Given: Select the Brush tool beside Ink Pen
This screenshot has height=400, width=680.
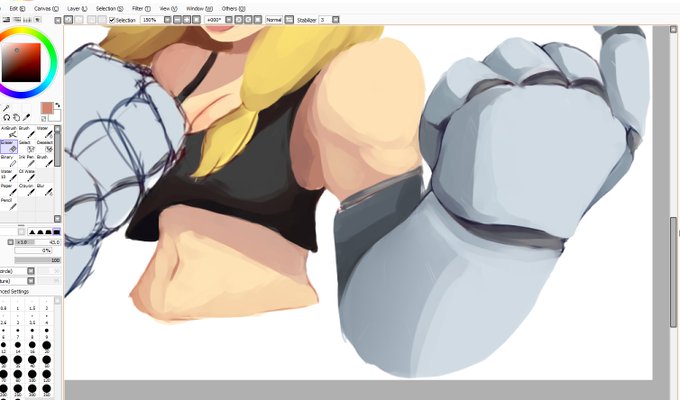Looking at the screenshot, I should pos(44,161).
